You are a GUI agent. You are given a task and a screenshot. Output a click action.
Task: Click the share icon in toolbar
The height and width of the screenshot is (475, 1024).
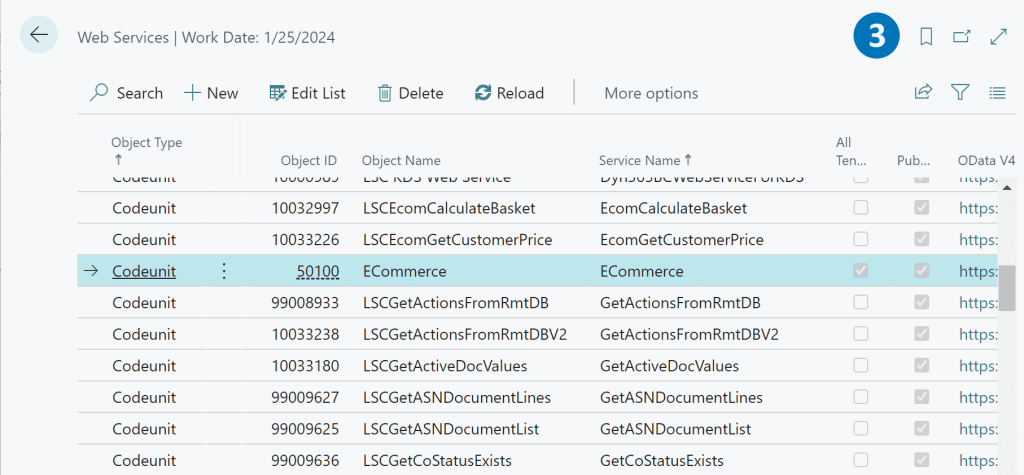pos(923,93)
